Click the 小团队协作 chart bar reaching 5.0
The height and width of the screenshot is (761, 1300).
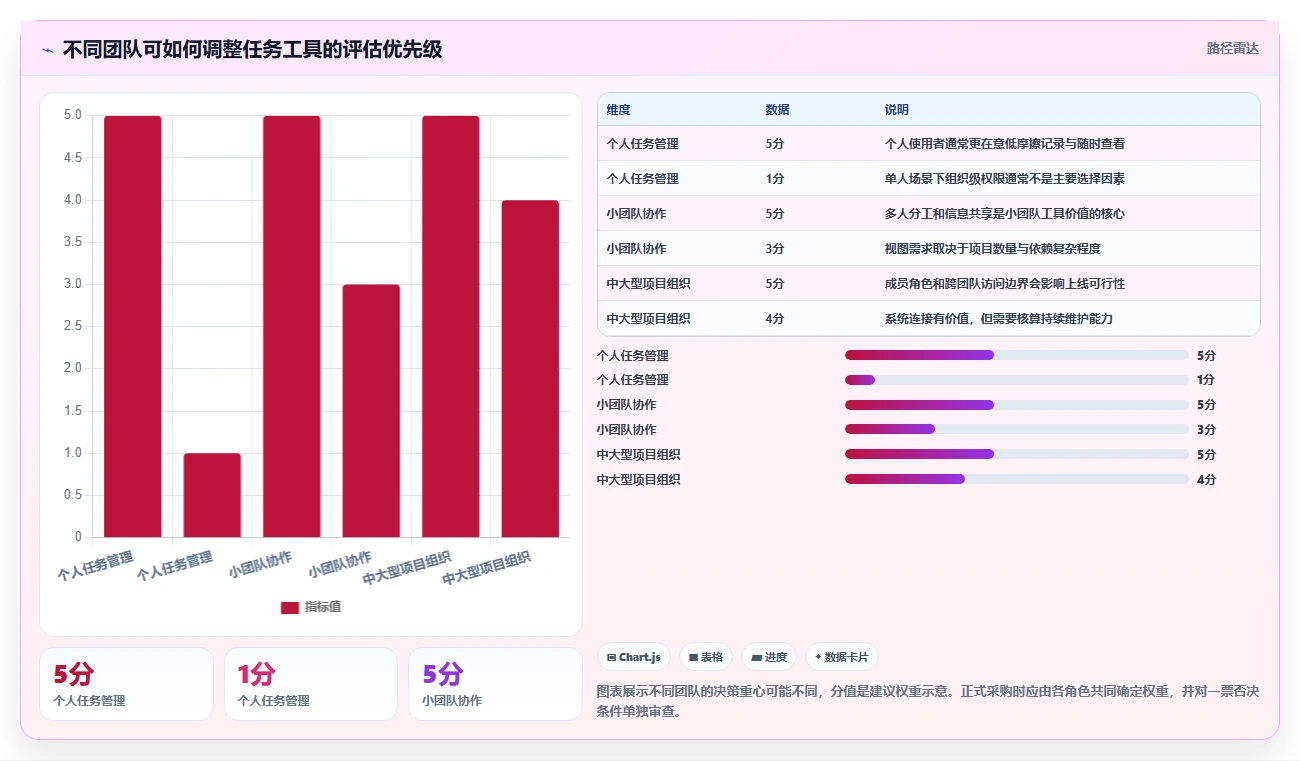pos(292,327)
